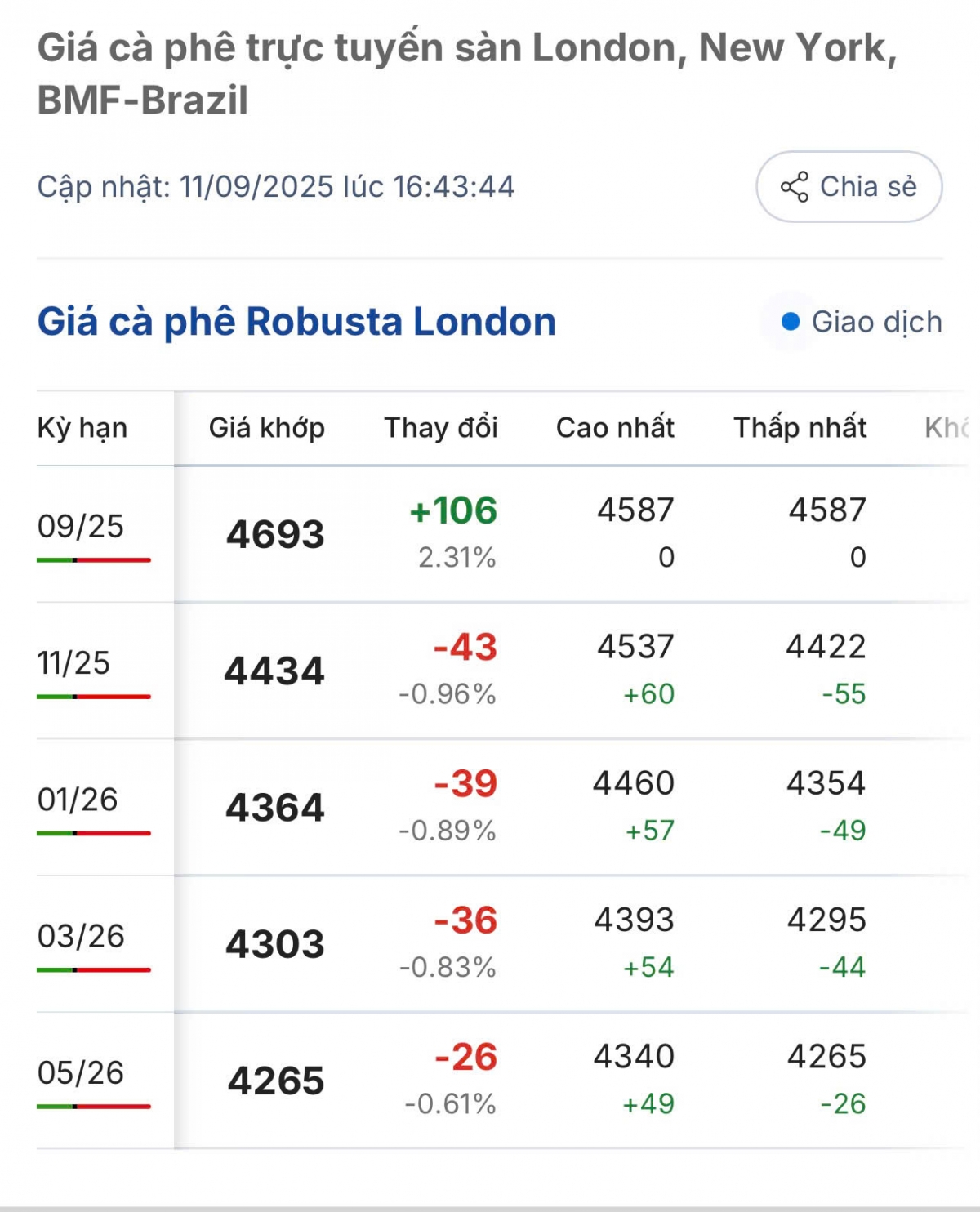This screenshot has width=980, height=1212.
Task: Open the 01/26 contract row
Action: point(502,807)
